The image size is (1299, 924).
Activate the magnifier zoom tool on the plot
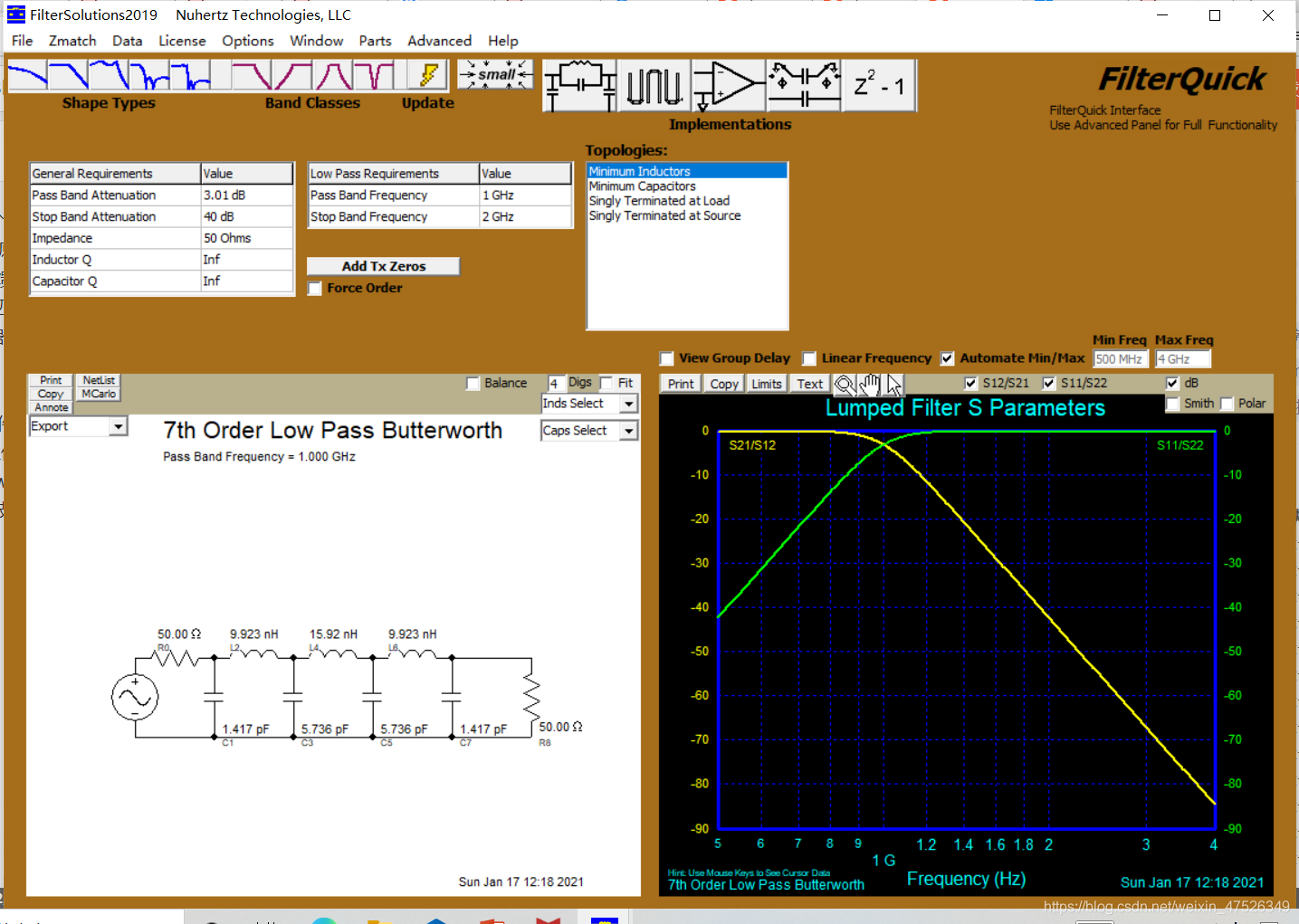pos(845,384)
